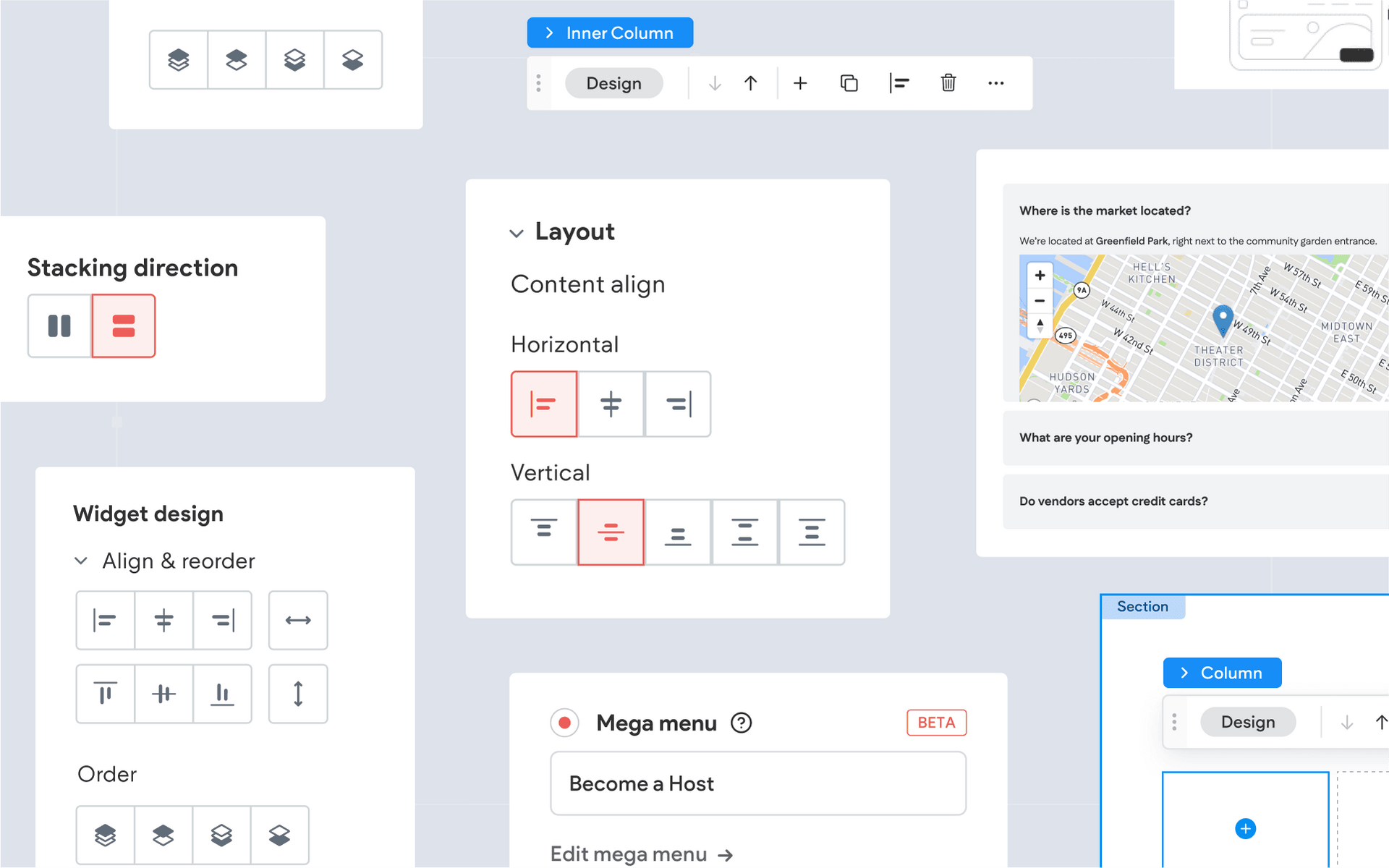This screenshot has height=868, width=1389.
Task: Open the Design tab in the Inner Column toolbar
Action: 614,83
